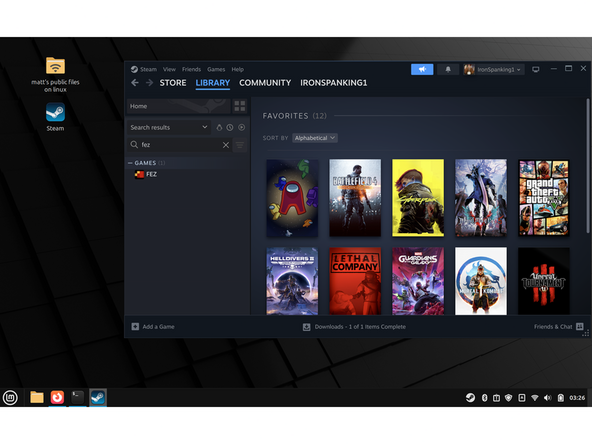Open the notifications bell
The image size is (592, 444).
click(448, 69)
